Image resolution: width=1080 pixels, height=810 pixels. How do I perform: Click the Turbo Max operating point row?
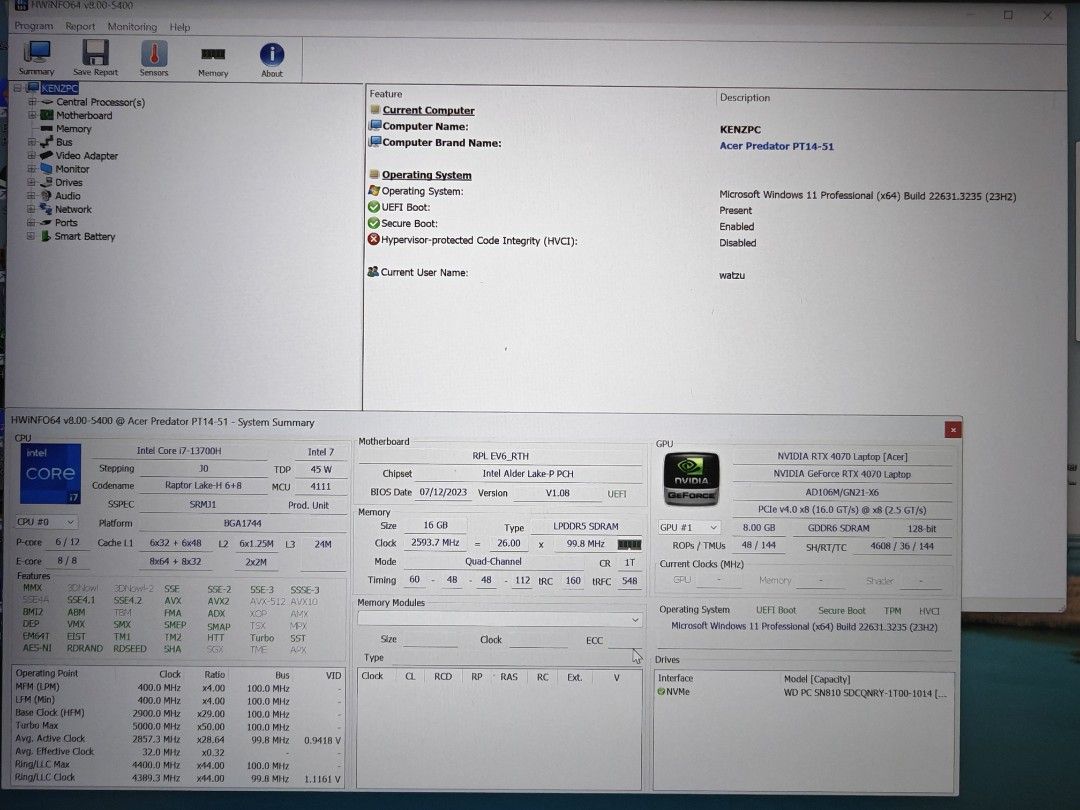tap(178, 726)
